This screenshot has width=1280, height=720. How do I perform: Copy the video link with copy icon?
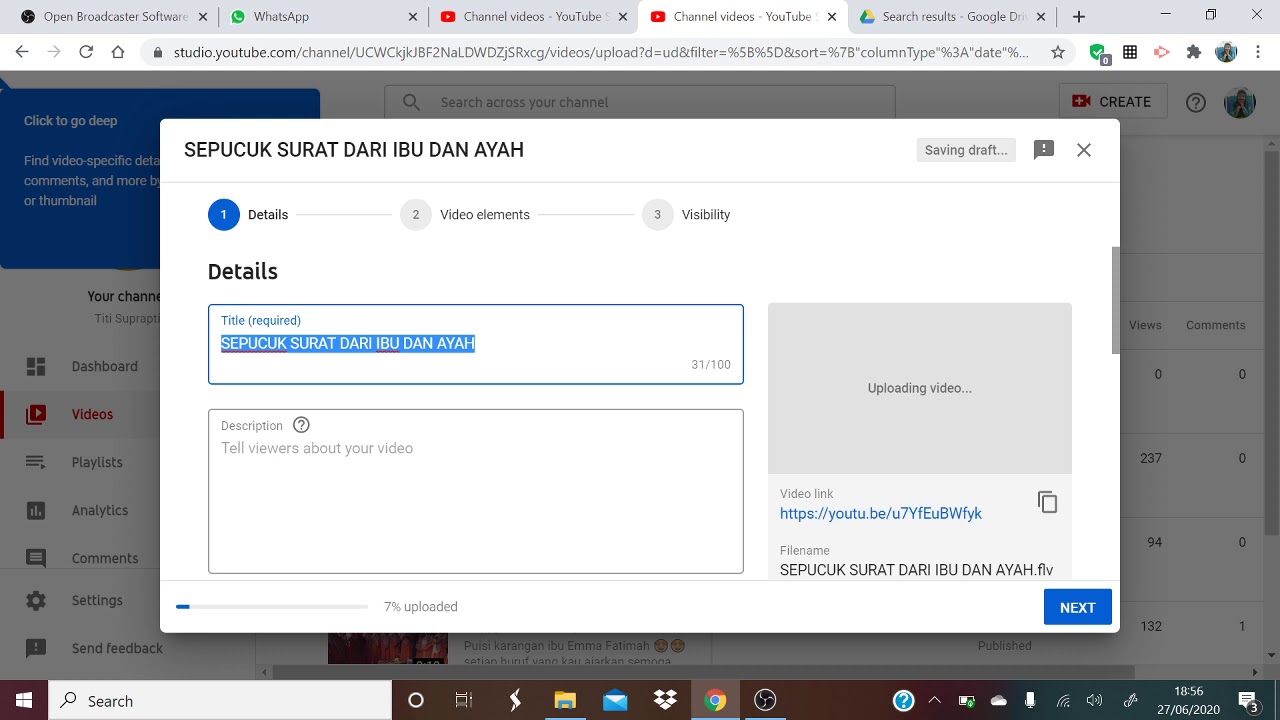(1047, 502)
